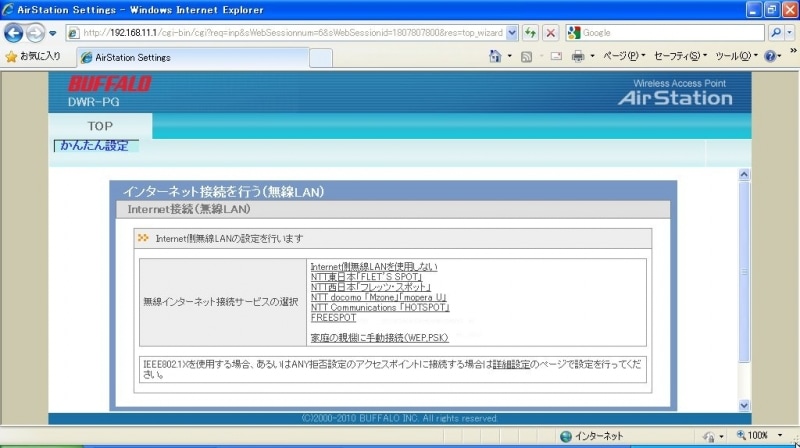Click the page scrollbar down arrow

click(x=744, y=406)
